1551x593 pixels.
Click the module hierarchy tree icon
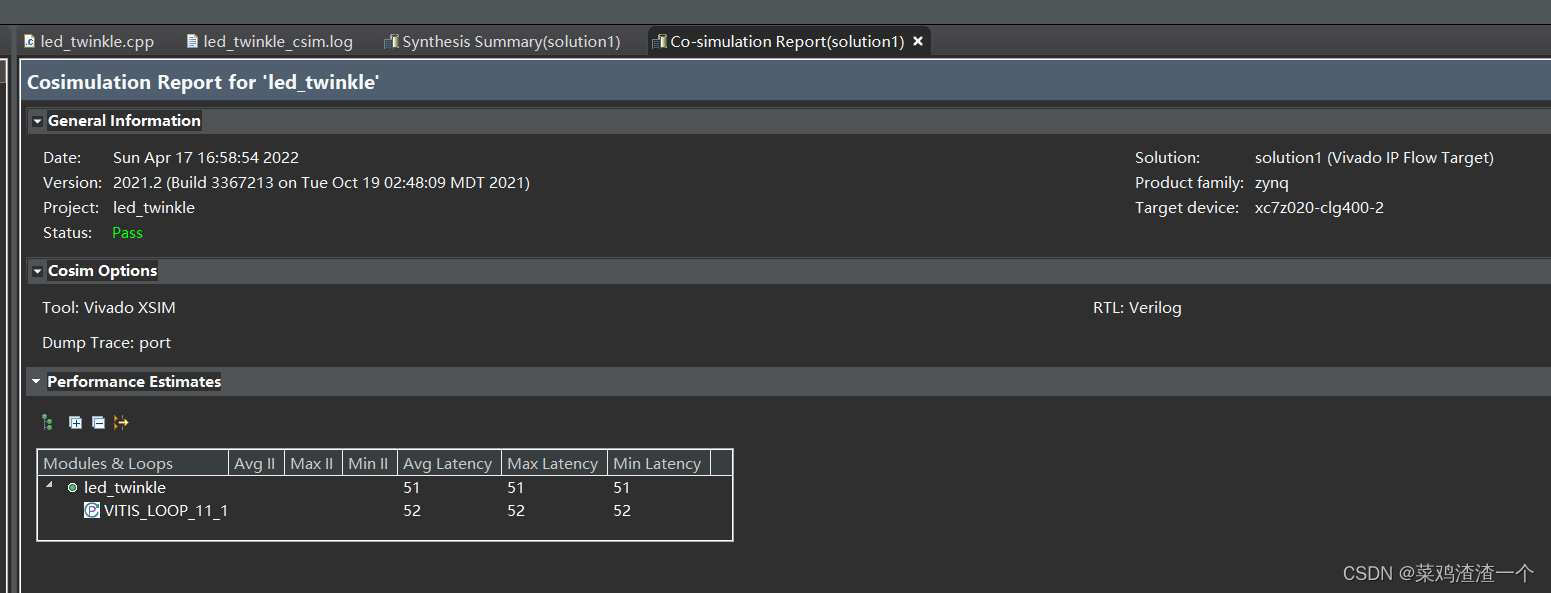[47, 423]
